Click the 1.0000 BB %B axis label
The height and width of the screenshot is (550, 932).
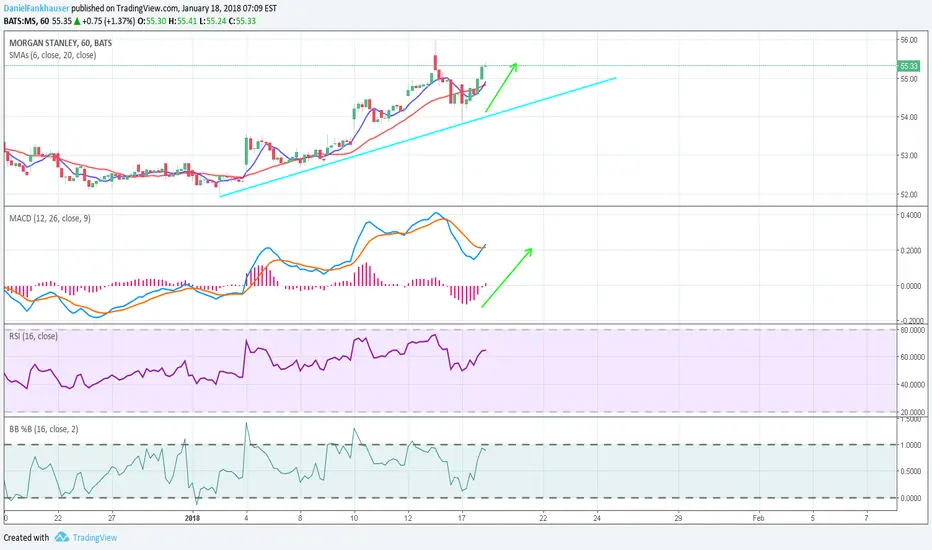[x=911, y=445]
